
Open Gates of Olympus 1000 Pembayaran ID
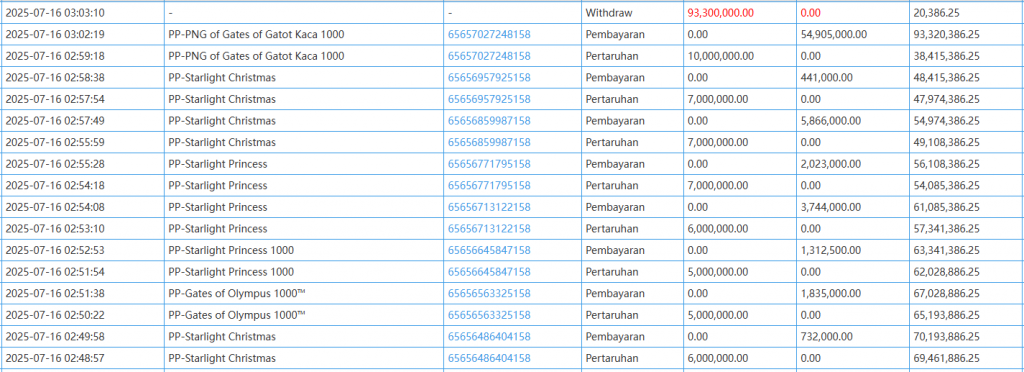(x=489, y=294)
